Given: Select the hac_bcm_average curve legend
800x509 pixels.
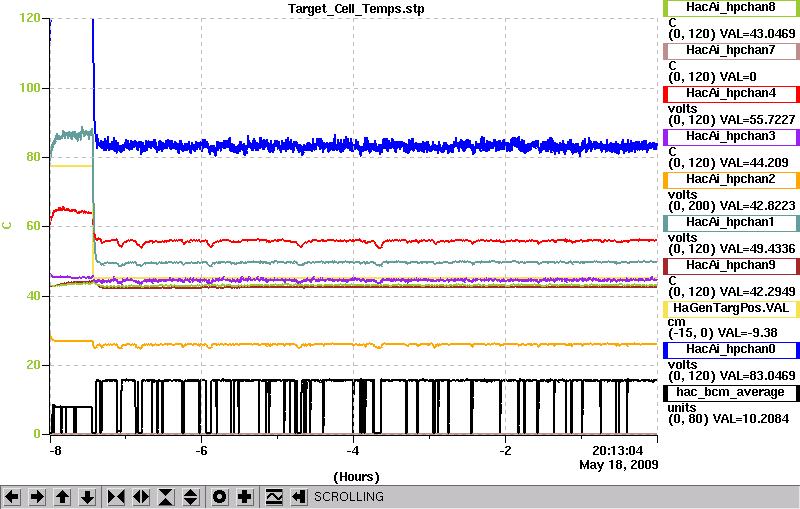Looking at the screenshot, I should 731,393.
